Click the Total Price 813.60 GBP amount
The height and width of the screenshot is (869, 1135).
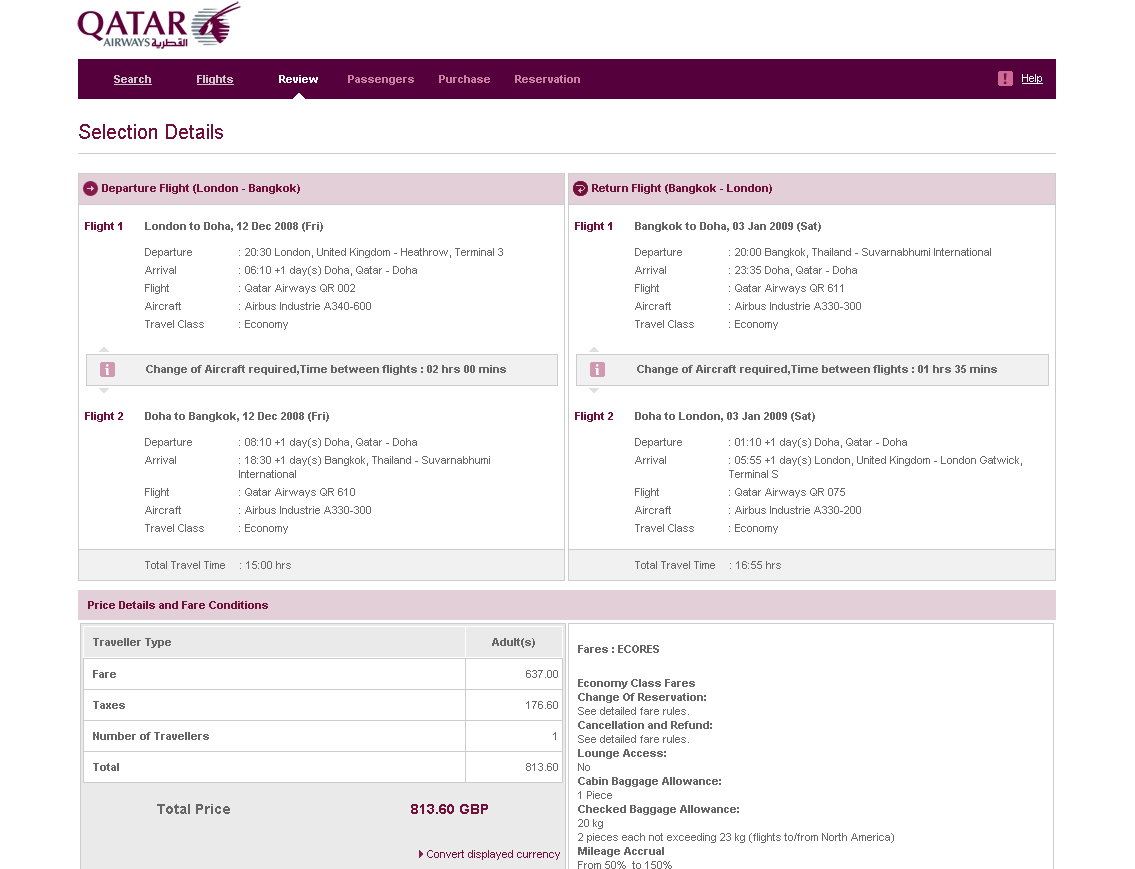[449, 810]
